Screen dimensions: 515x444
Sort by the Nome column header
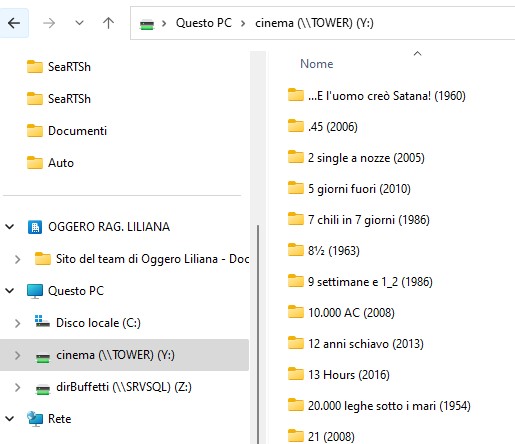pyautogui.click(x=316, y=64)
